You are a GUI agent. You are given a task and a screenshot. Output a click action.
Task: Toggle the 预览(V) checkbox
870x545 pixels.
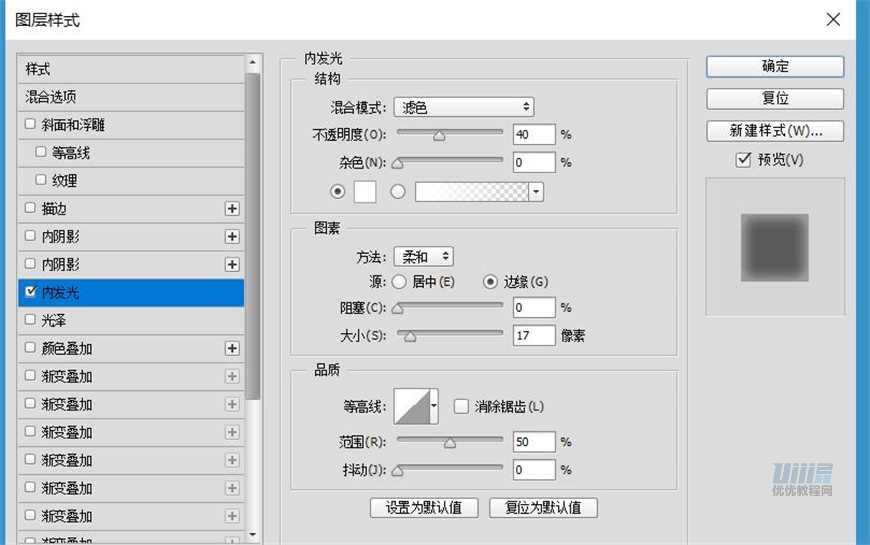click(x=743, y=160)
